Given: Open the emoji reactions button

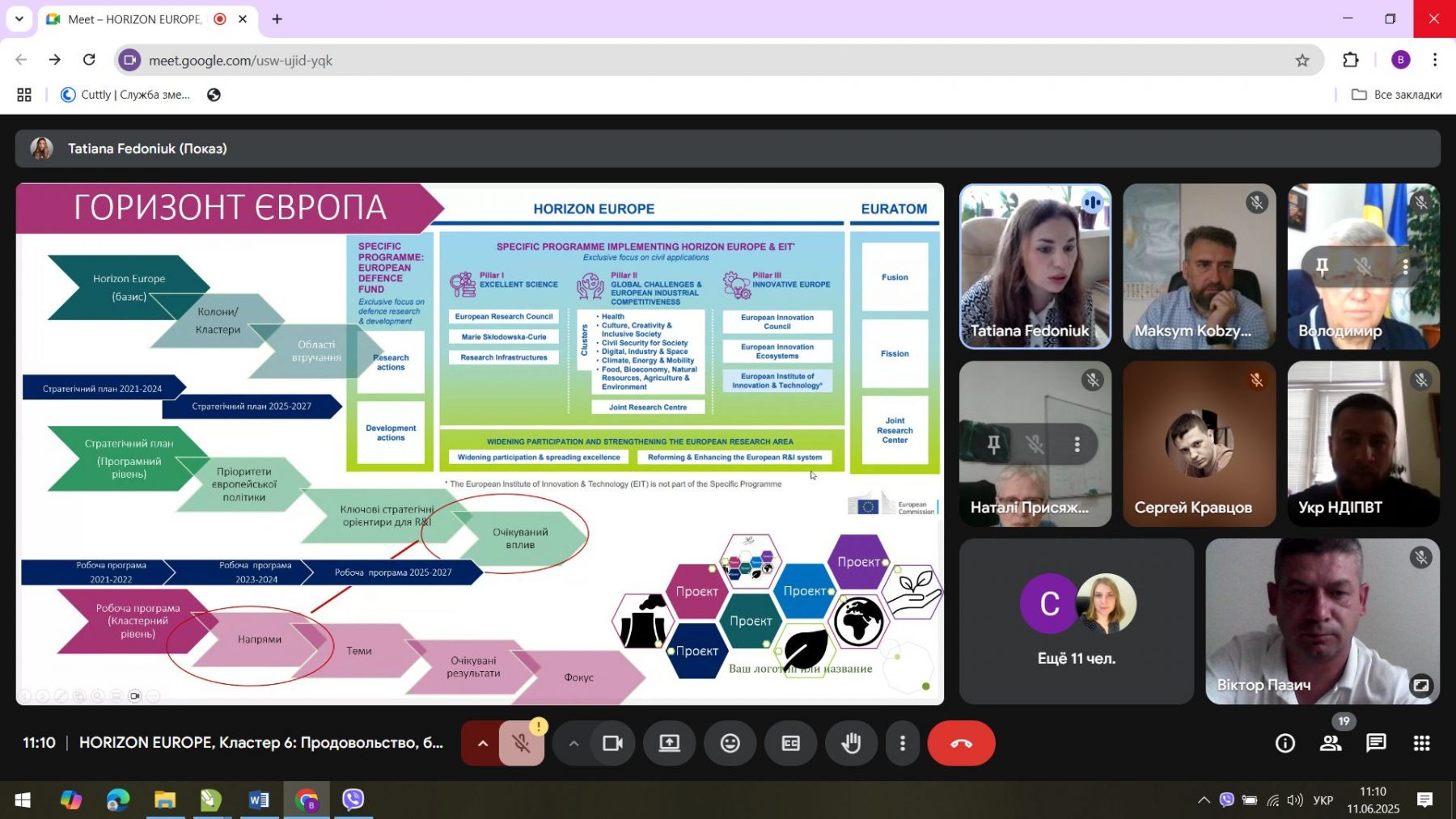Looking at the screenshot, I should click(730, 743).
